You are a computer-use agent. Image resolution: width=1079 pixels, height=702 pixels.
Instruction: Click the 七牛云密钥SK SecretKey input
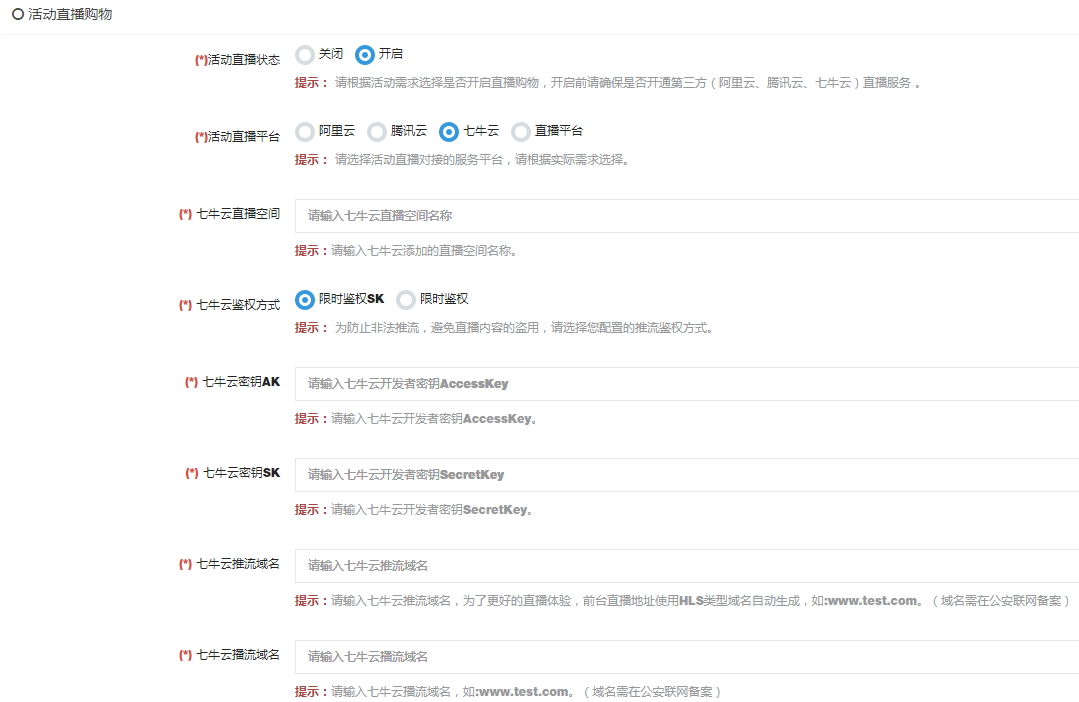[687, 475]
